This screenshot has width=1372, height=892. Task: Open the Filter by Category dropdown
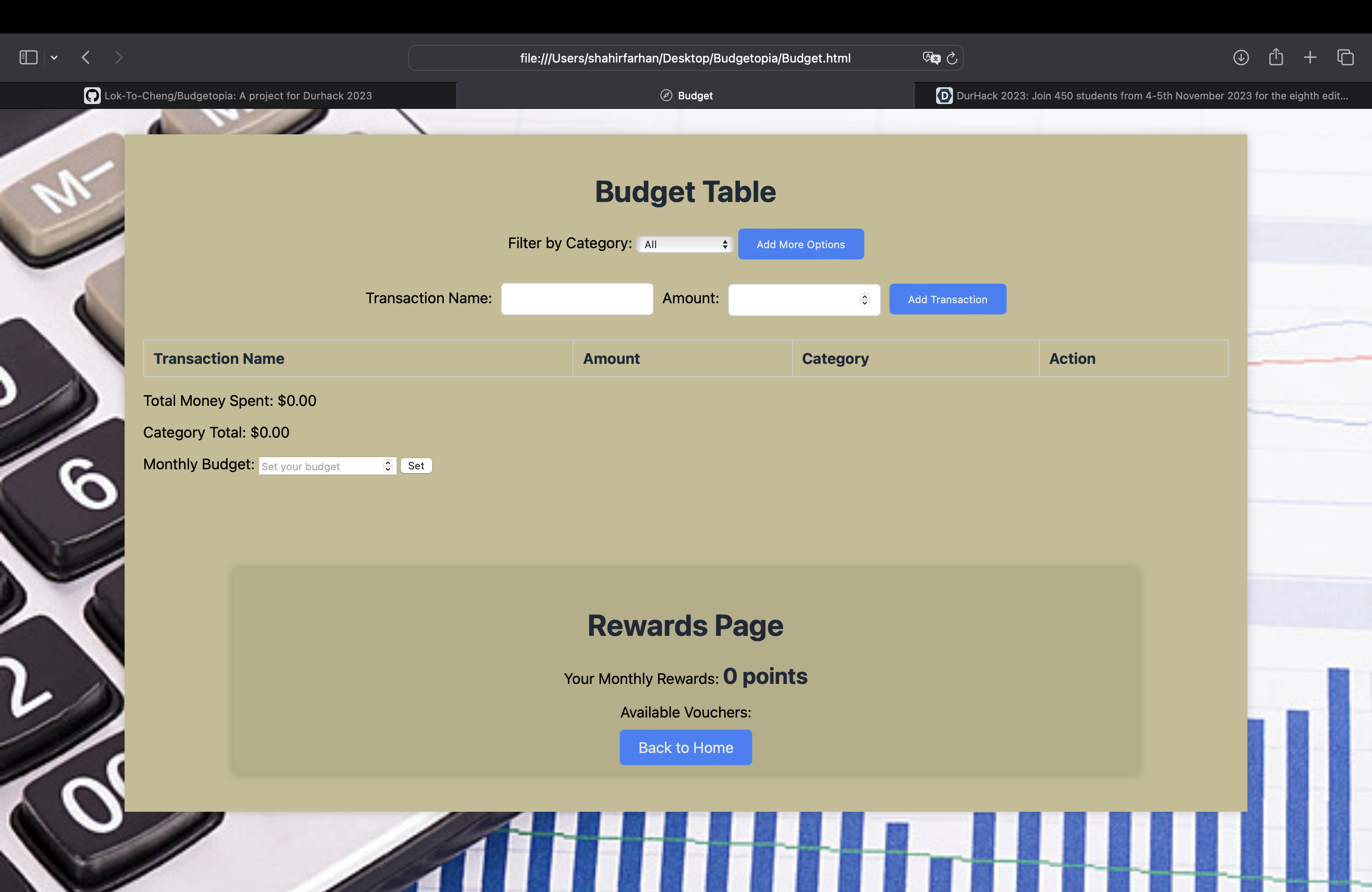(x=685, y=244)
